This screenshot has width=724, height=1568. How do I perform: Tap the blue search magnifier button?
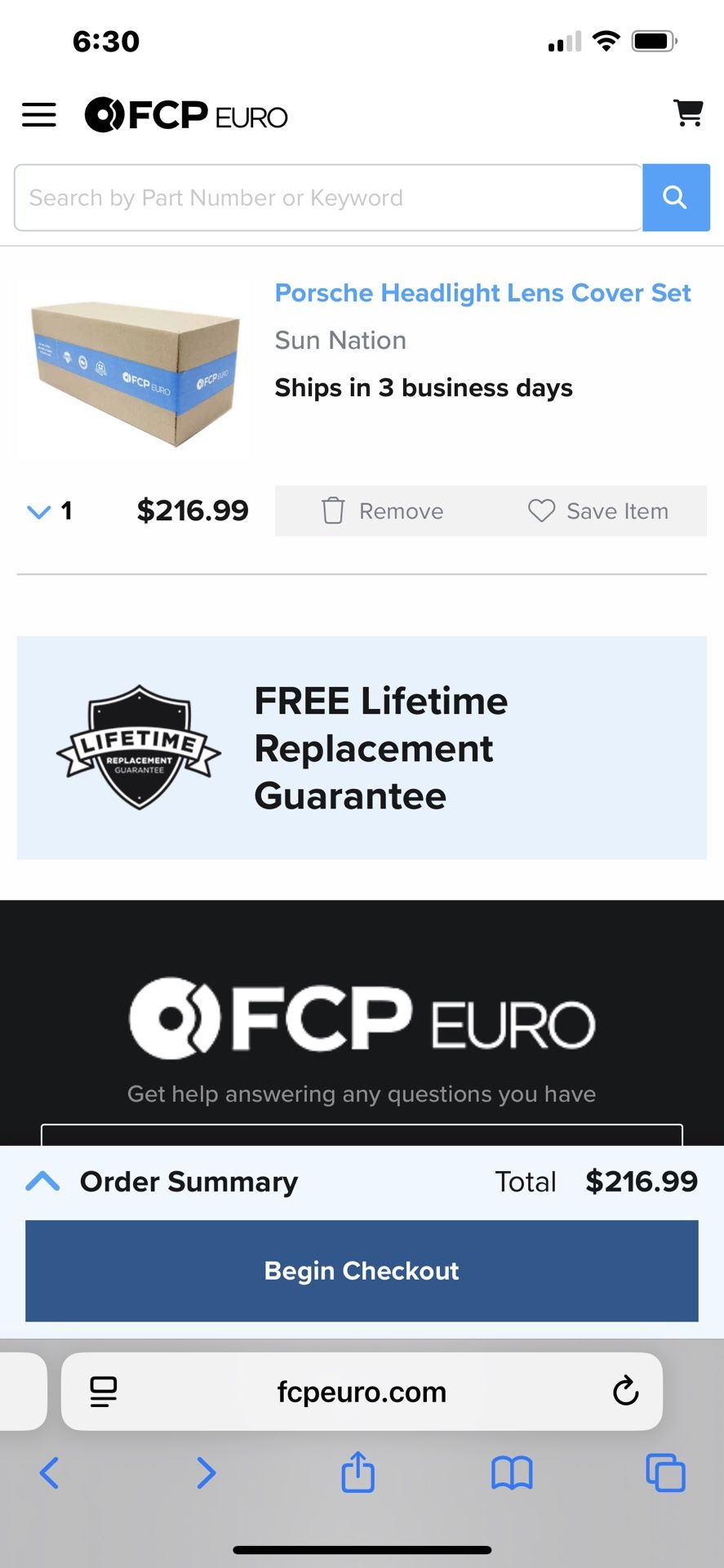675,198
